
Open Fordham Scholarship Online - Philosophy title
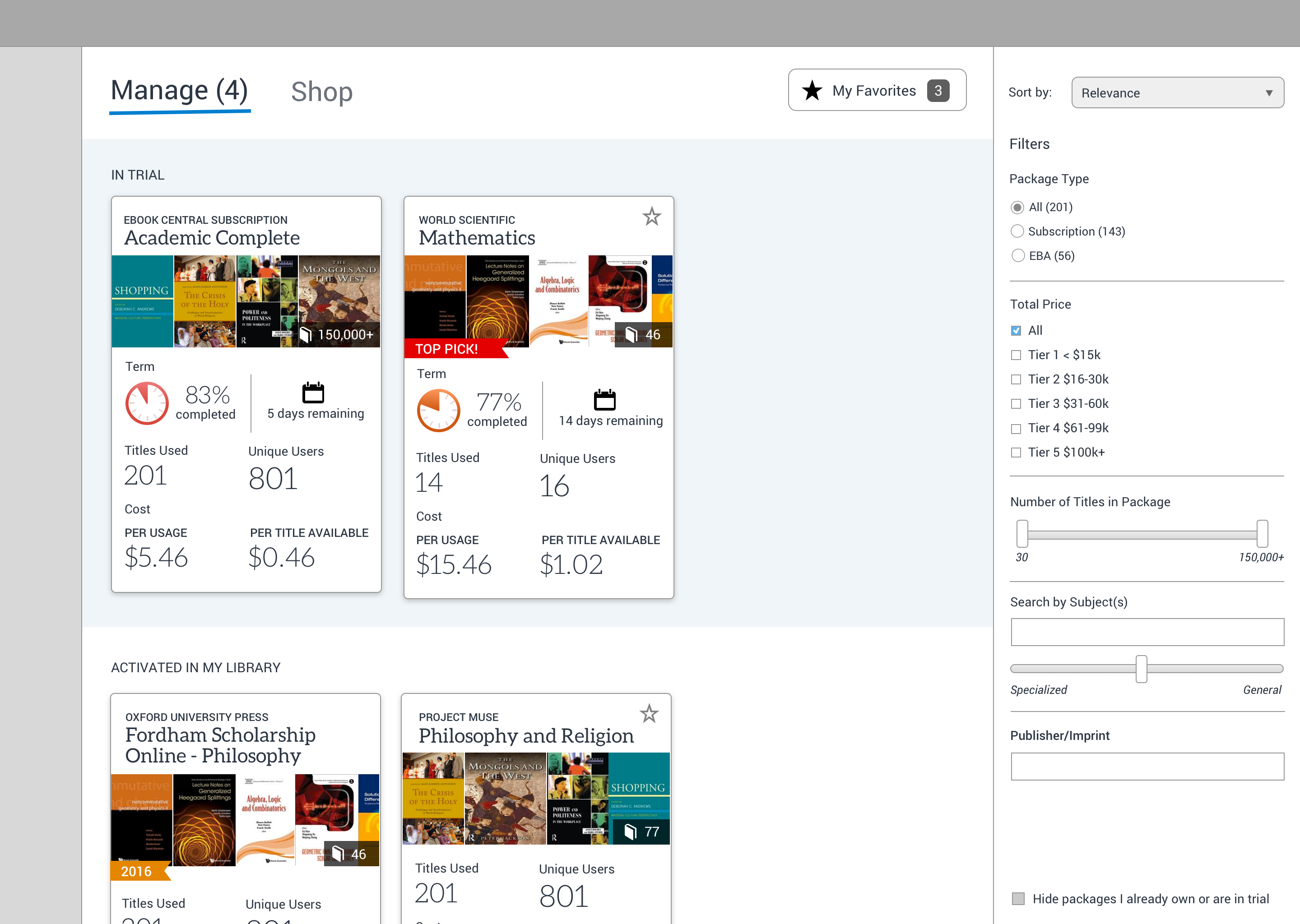tap(220, 745)
